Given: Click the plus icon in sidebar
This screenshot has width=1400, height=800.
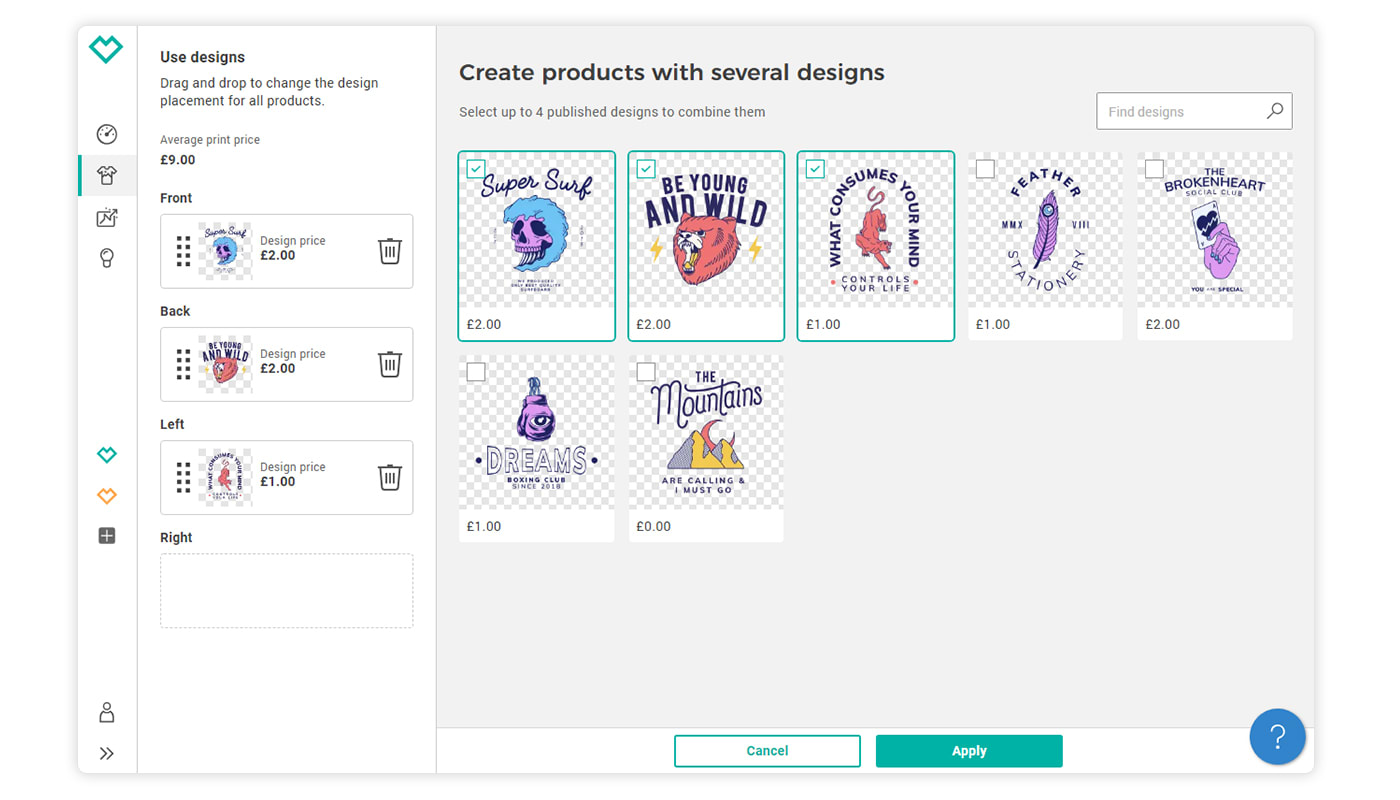Looking at the screenshot, I should pyautogui.click(x=107, y=536).
